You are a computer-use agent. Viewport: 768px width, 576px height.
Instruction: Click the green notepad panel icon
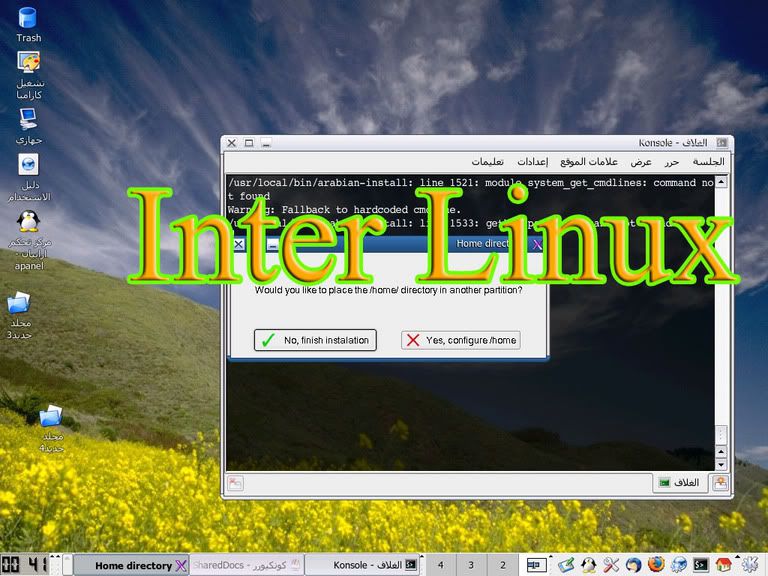tap(566, 565)
